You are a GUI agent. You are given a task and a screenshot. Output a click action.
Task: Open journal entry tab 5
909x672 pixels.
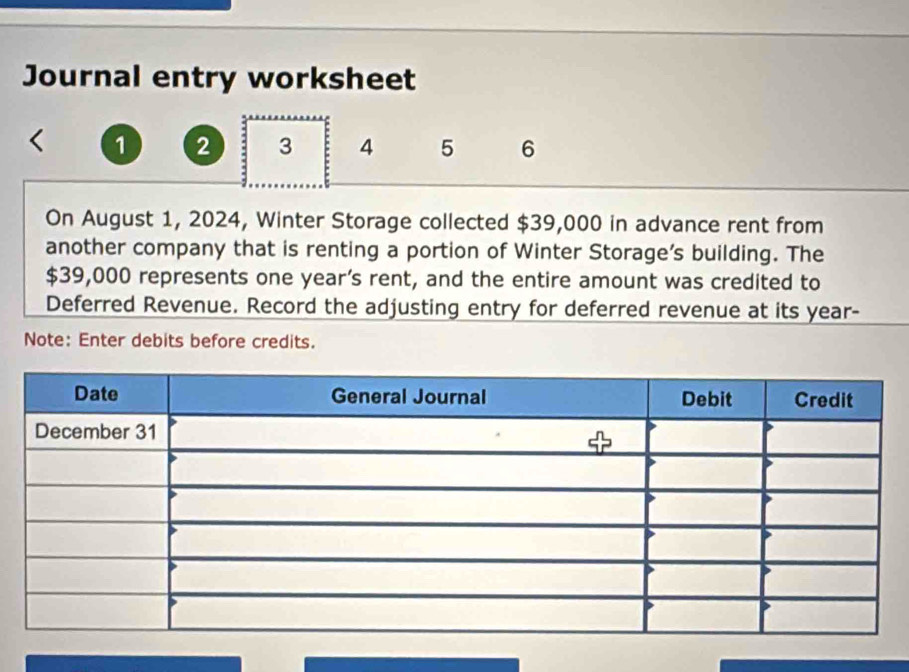tap(446, 148)
